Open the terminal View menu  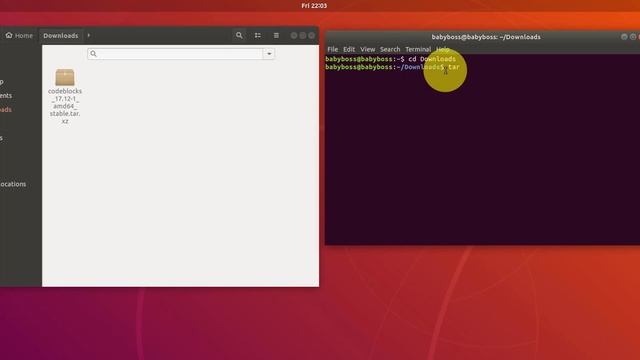click(367, 49)
